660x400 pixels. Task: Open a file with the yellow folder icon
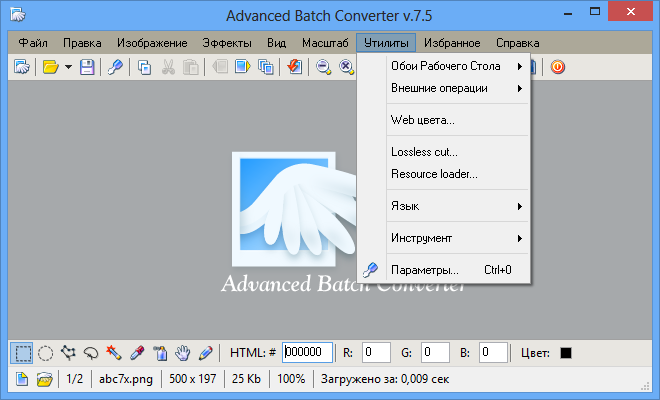click(51, 67)
